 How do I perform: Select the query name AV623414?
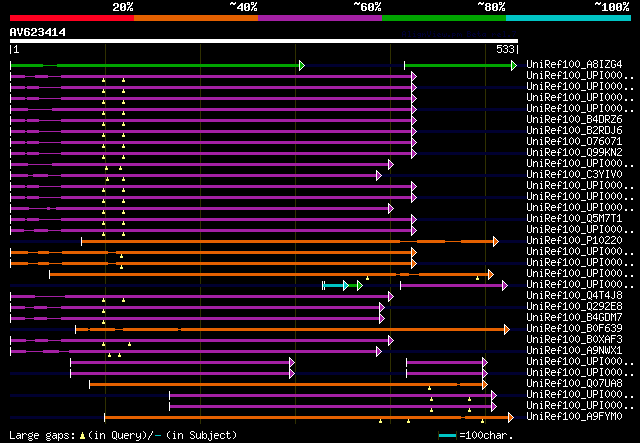click(38, 32)
